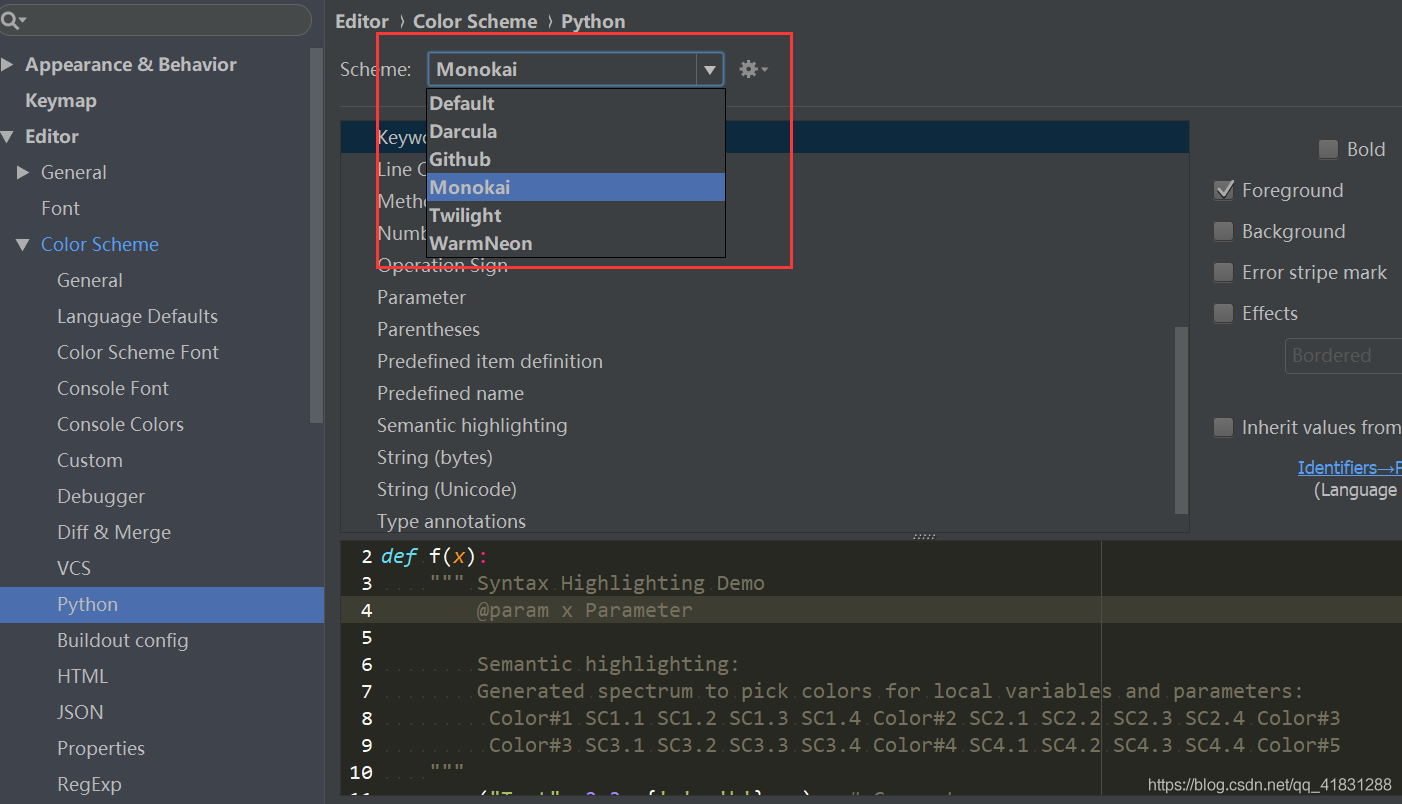This screenshot has height=804, width=1402.
Task: Click the settings tree scrollbar
Action: [317, 235]
